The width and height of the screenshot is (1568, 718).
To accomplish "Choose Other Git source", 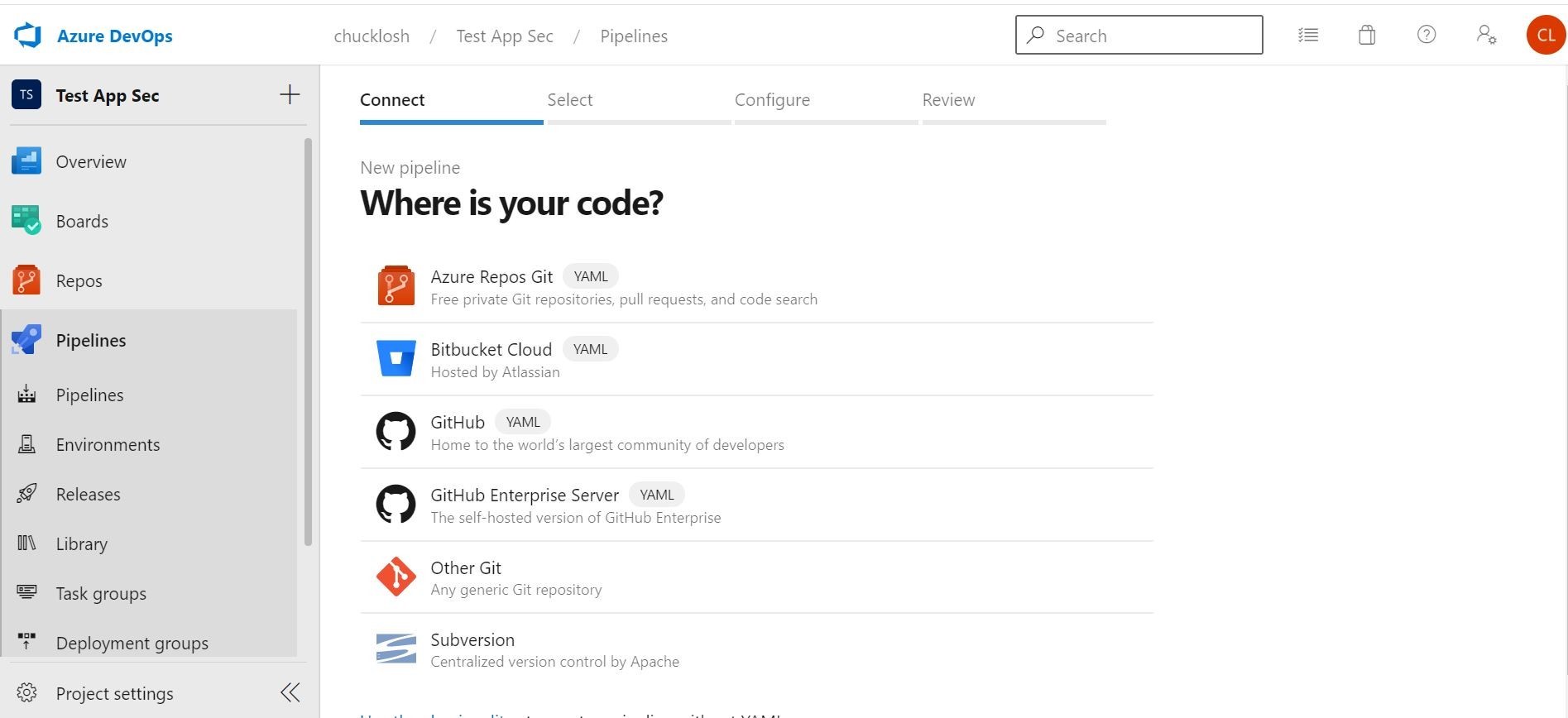I will pos(757,577).
